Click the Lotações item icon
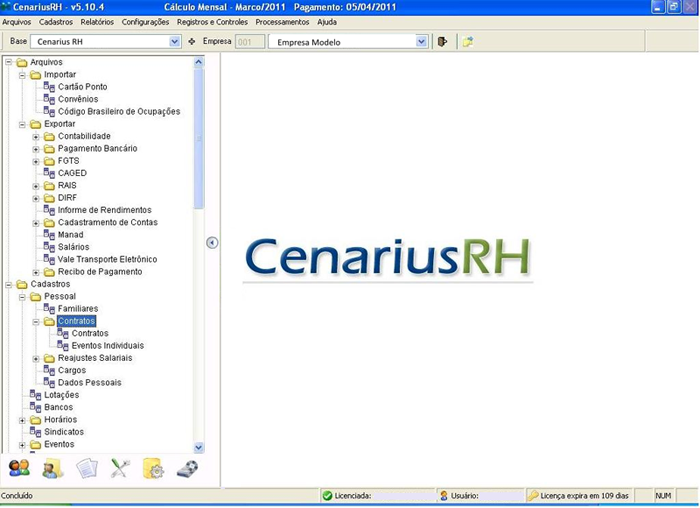This screenshot has width=700, height=508. coord(35,395)
